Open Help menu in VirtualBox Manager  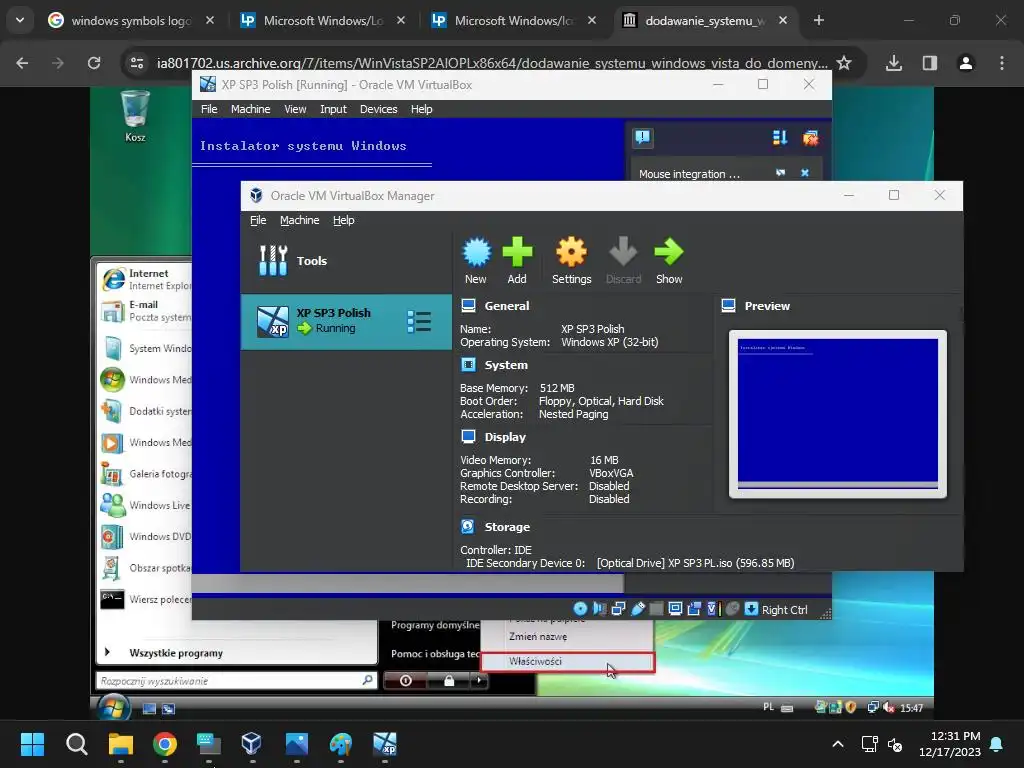pyautogui.click(x=344, y=220)
